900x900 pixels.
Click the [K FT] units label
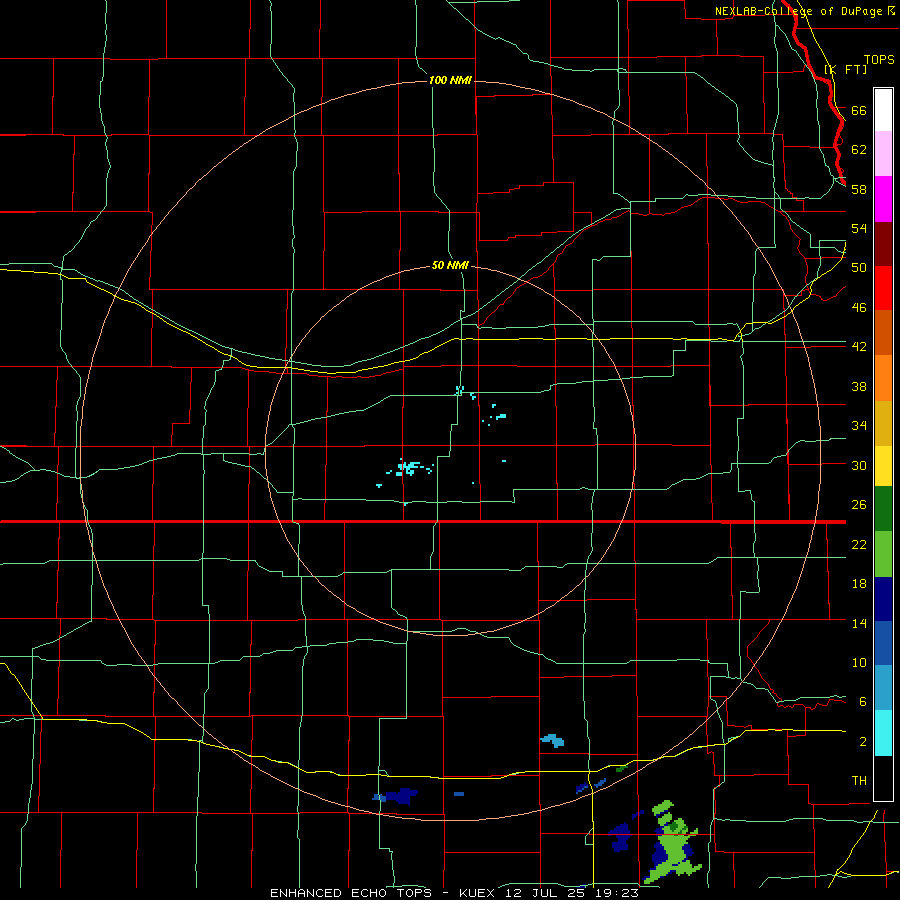845,69
